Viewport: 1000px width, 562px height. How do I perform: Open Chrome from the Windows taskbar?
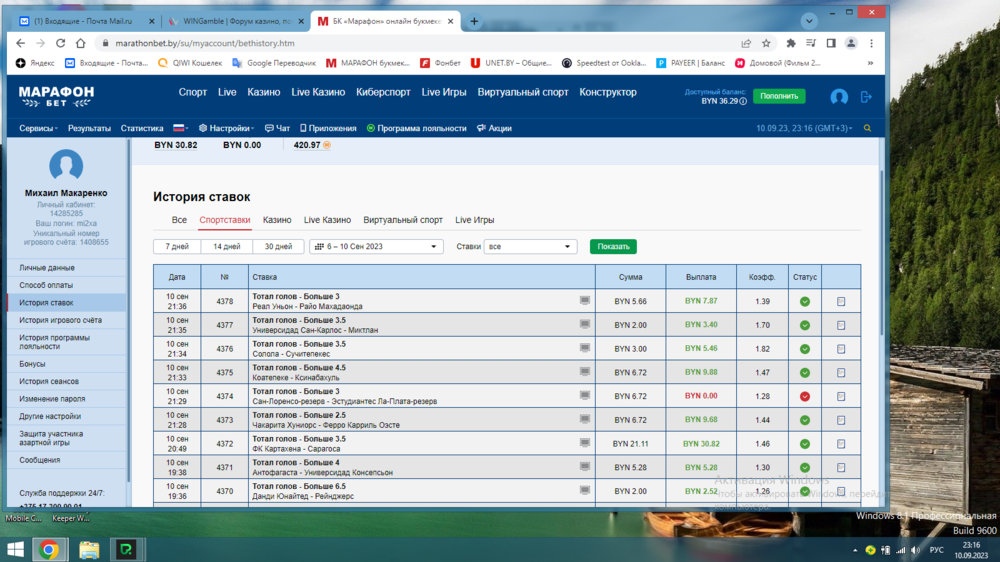[x=48, y=549]
